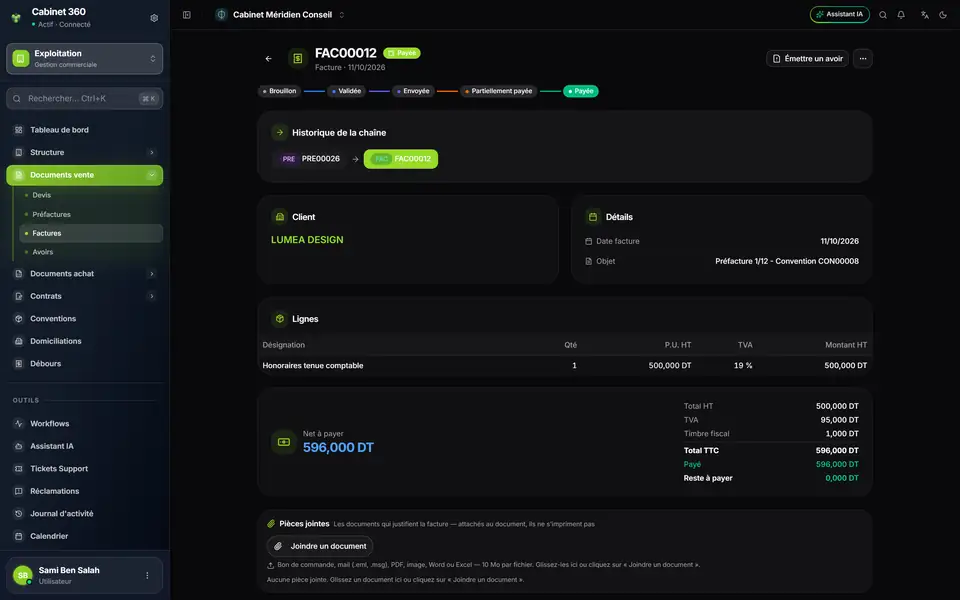Click the Brouillon status step
This screenshot has height=600, width=960.
tap(279, 91)
